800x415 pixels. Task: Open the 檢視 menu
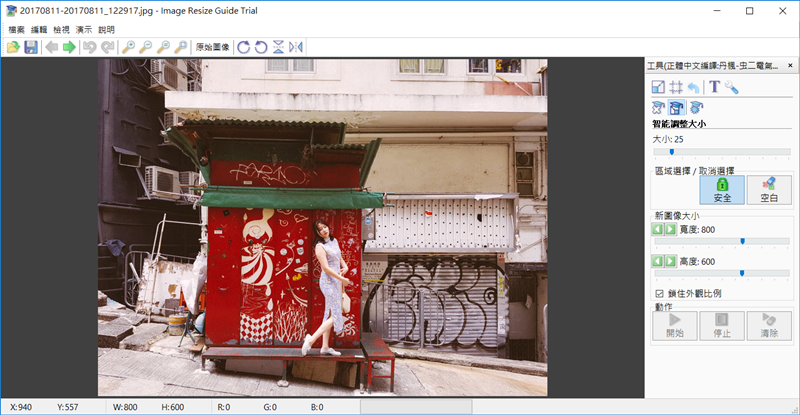pyautogui.click(x=61, y=29)
